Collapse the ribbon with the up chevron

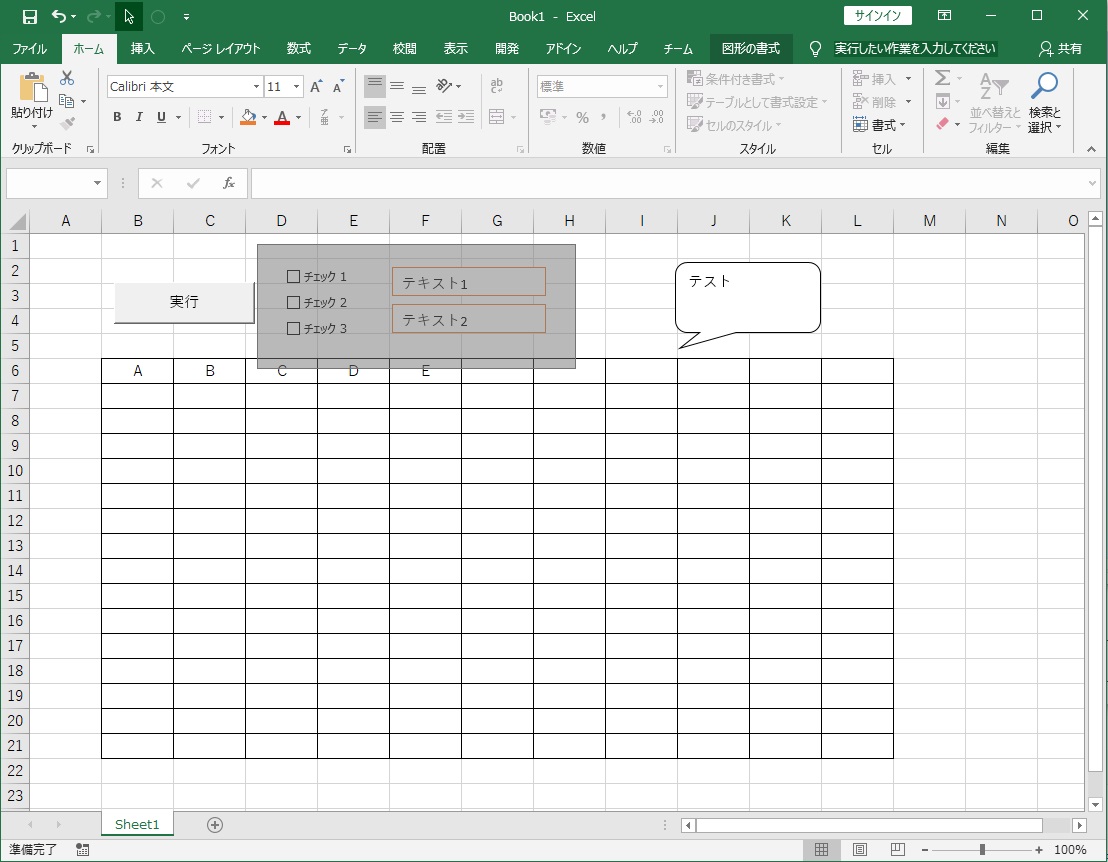click(x=1091, y=149)
